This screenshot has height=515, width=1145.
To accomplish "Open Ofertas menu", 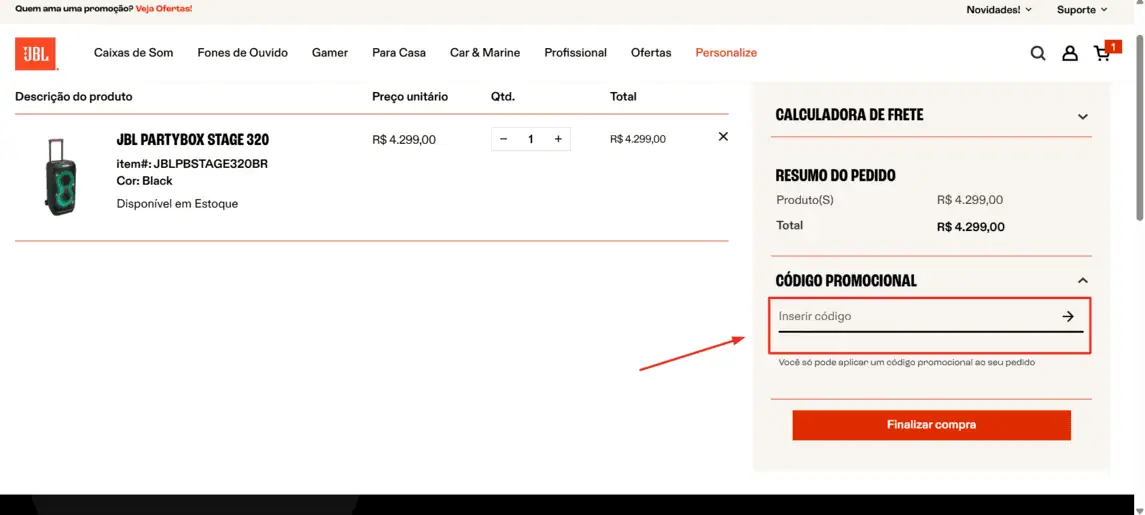I will click(x=651, y=53).
